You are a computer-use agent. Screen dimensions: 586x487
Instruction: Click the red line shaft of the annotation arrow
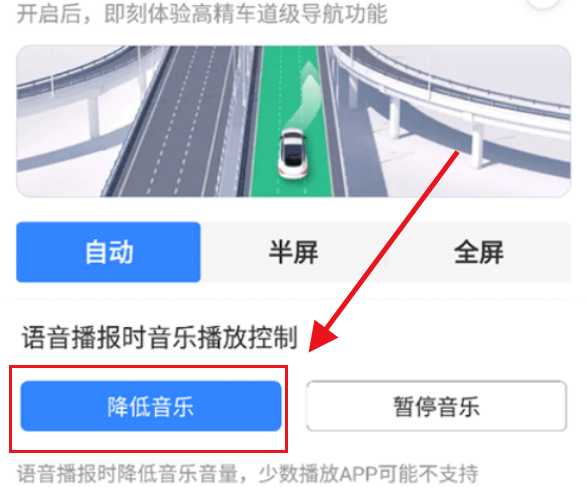pyautogui.click(x=392, y=239)
